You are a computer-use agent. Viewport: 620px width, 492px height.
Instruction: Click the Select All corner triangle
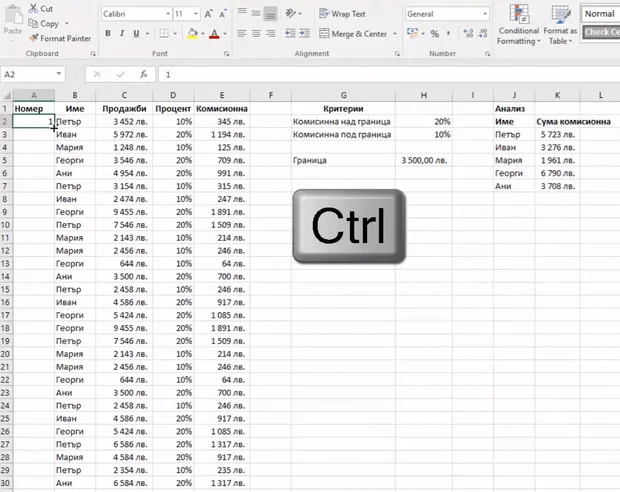coord(7,95)
